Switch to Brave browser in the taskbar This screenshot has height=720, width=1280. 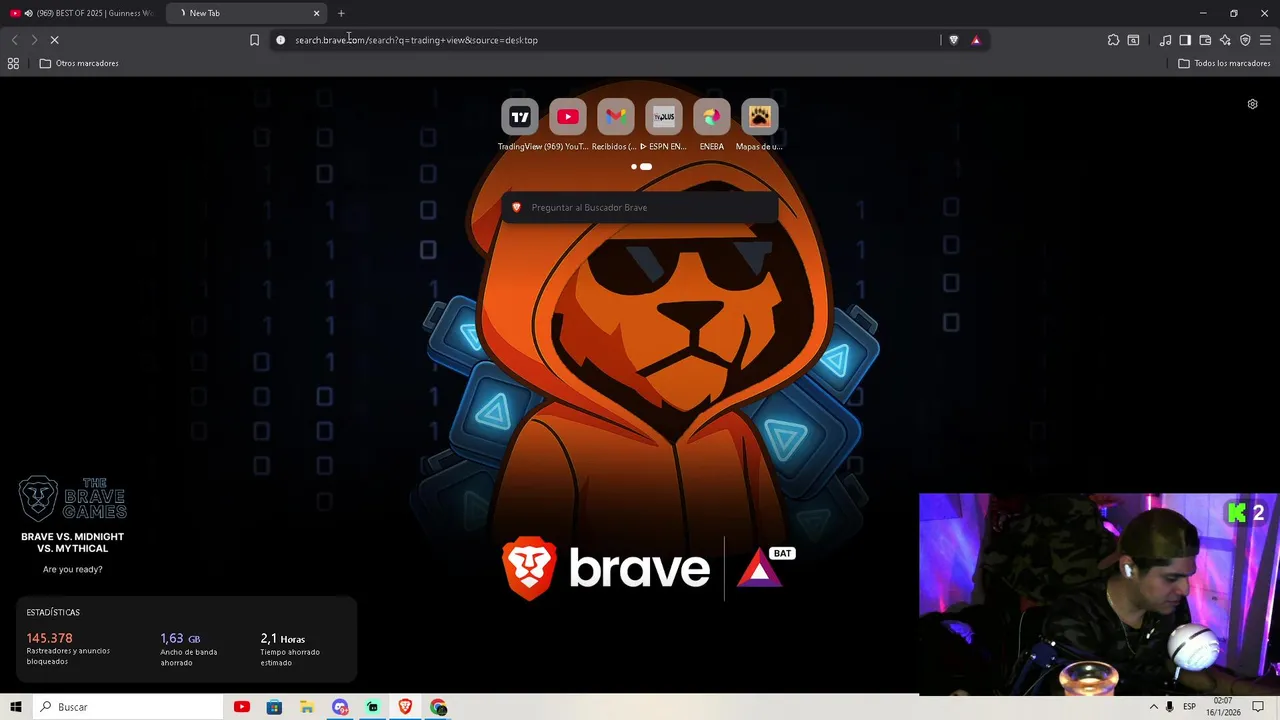tap(405, 707)
